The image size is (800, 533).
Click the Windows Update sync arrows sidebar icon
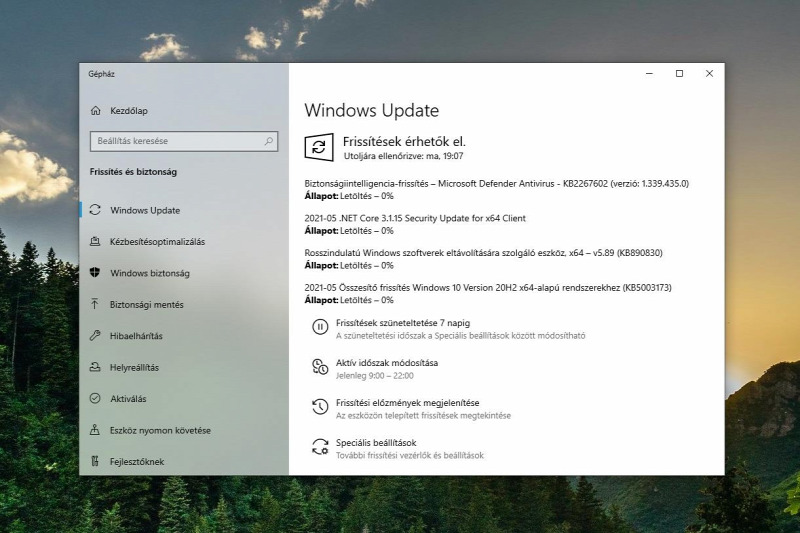95,210
